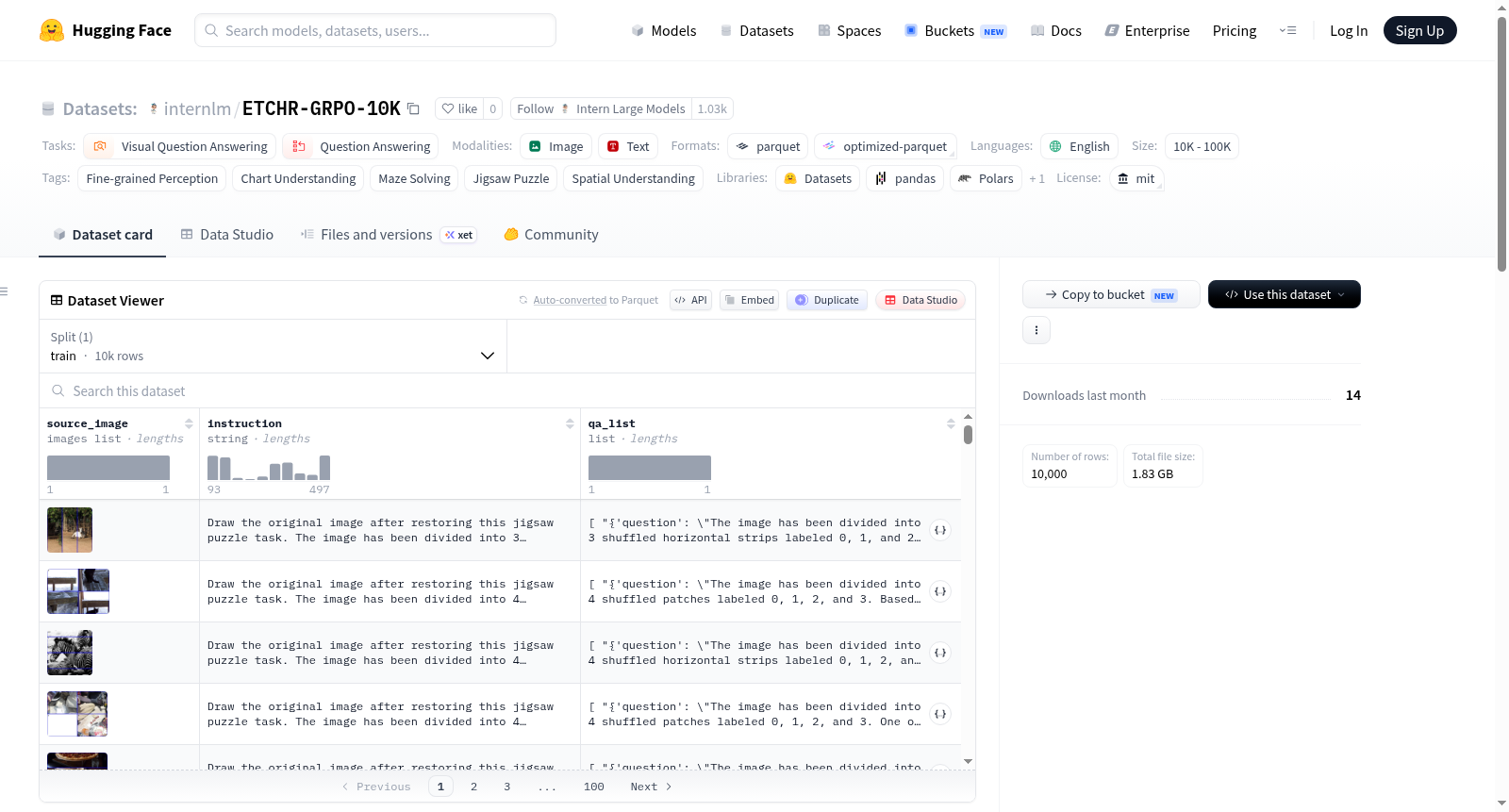1509x812 pixels.
Task: Open the Embed button in viewer
Action: point(749,300)
